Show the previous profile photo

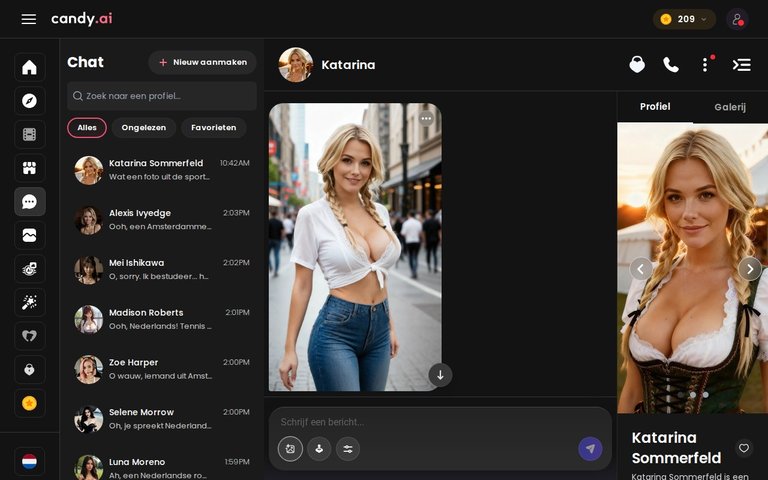[x=641, y=268]
